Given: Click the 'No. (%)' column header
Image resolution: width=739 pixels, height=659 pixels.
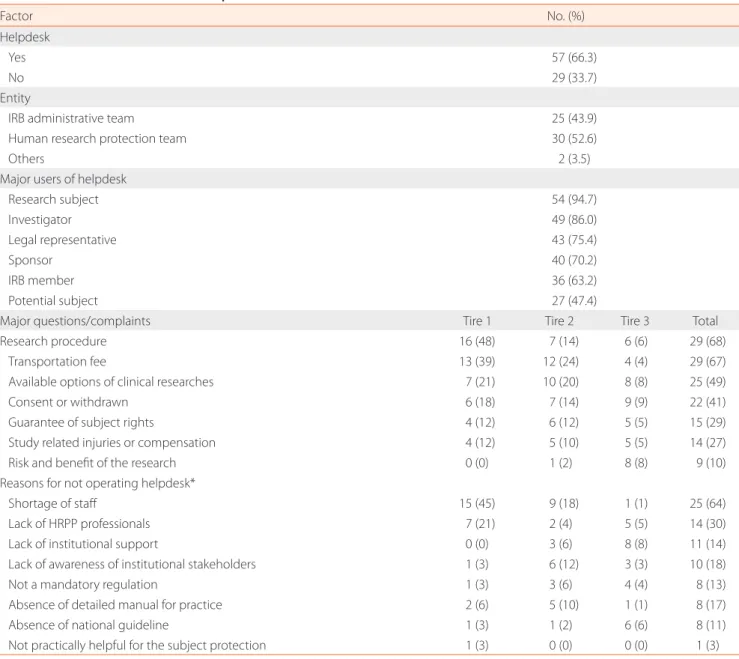Looking at the screenshot, I should coord(566,16).
